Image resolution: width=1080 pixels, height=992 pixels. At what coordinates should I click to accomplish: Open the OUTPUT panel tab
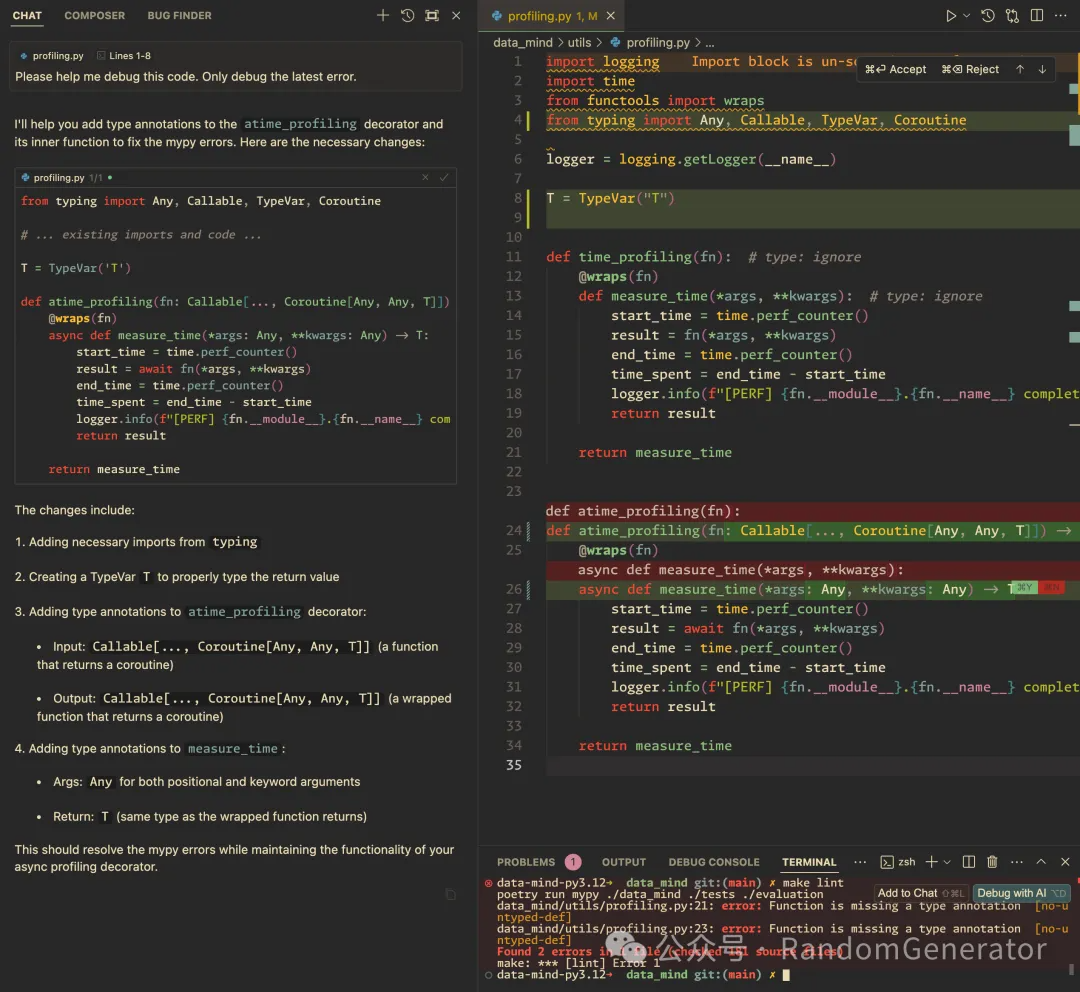click(624, 862)
